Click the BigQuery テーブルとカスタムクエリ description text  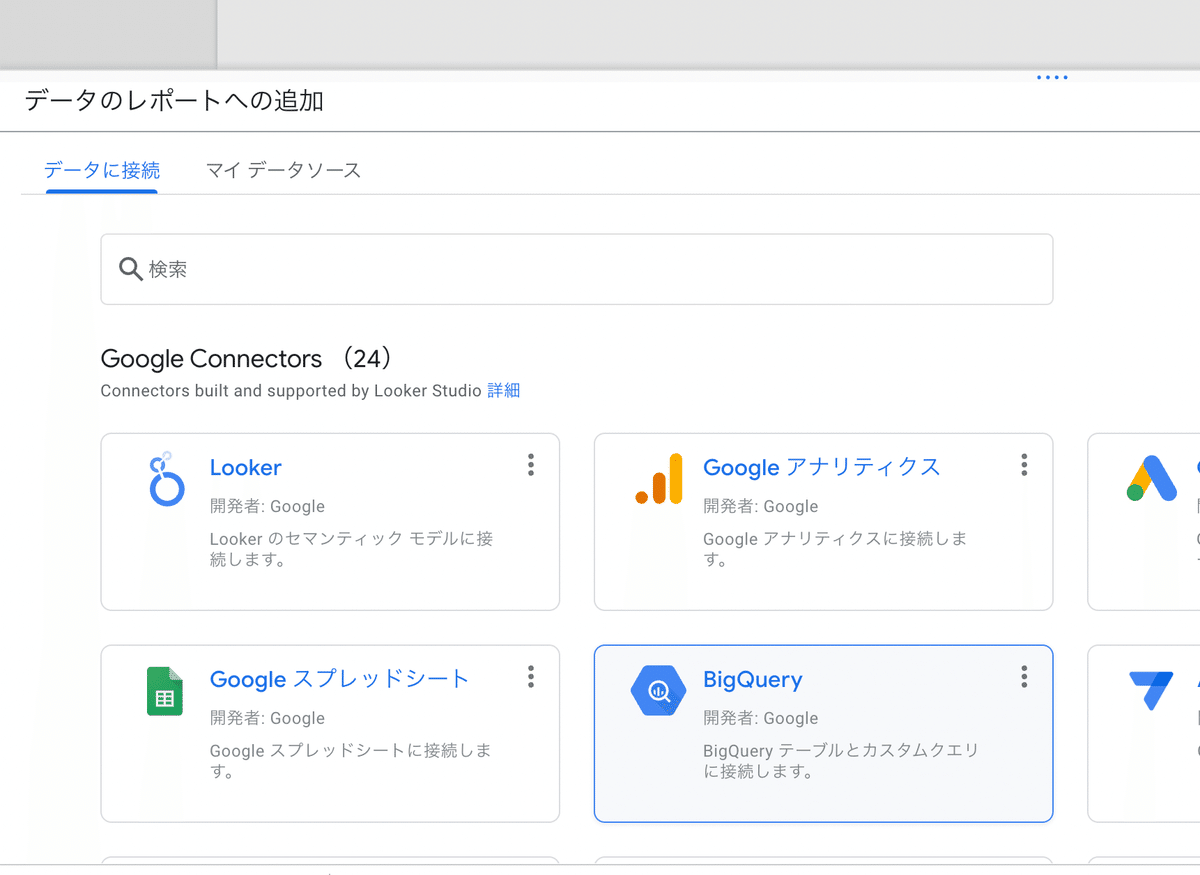841,761
